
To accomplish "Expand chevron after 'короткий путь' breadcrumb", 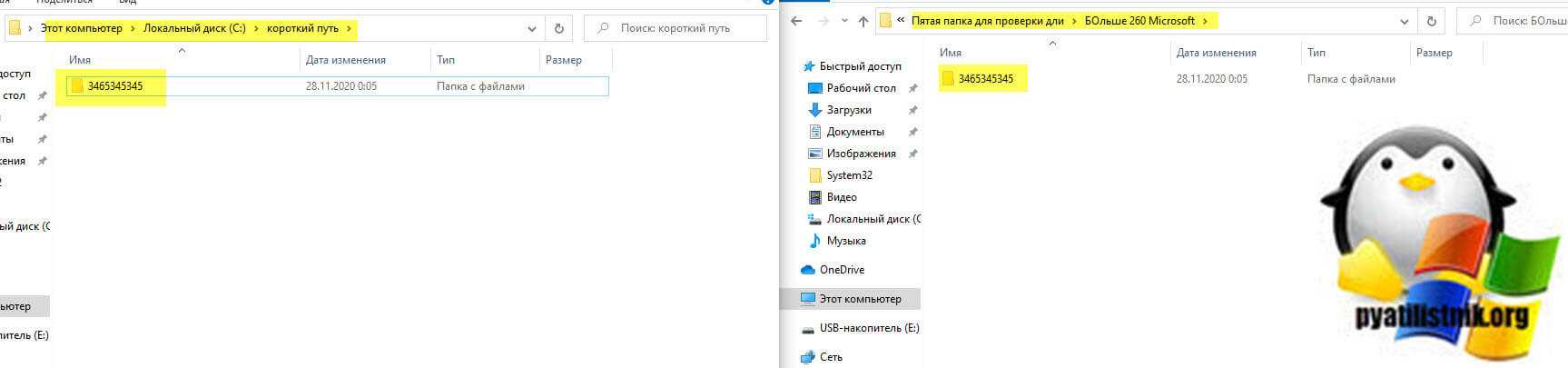I will click(350, 28).
